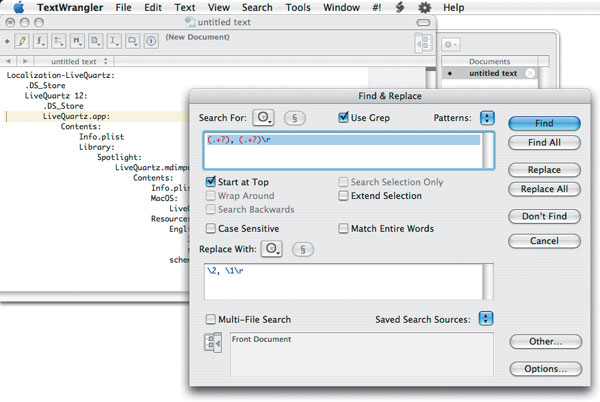Click the Markers (M) toolbar icon
This screenshot has height=402, width=600.
pos(77,41)
